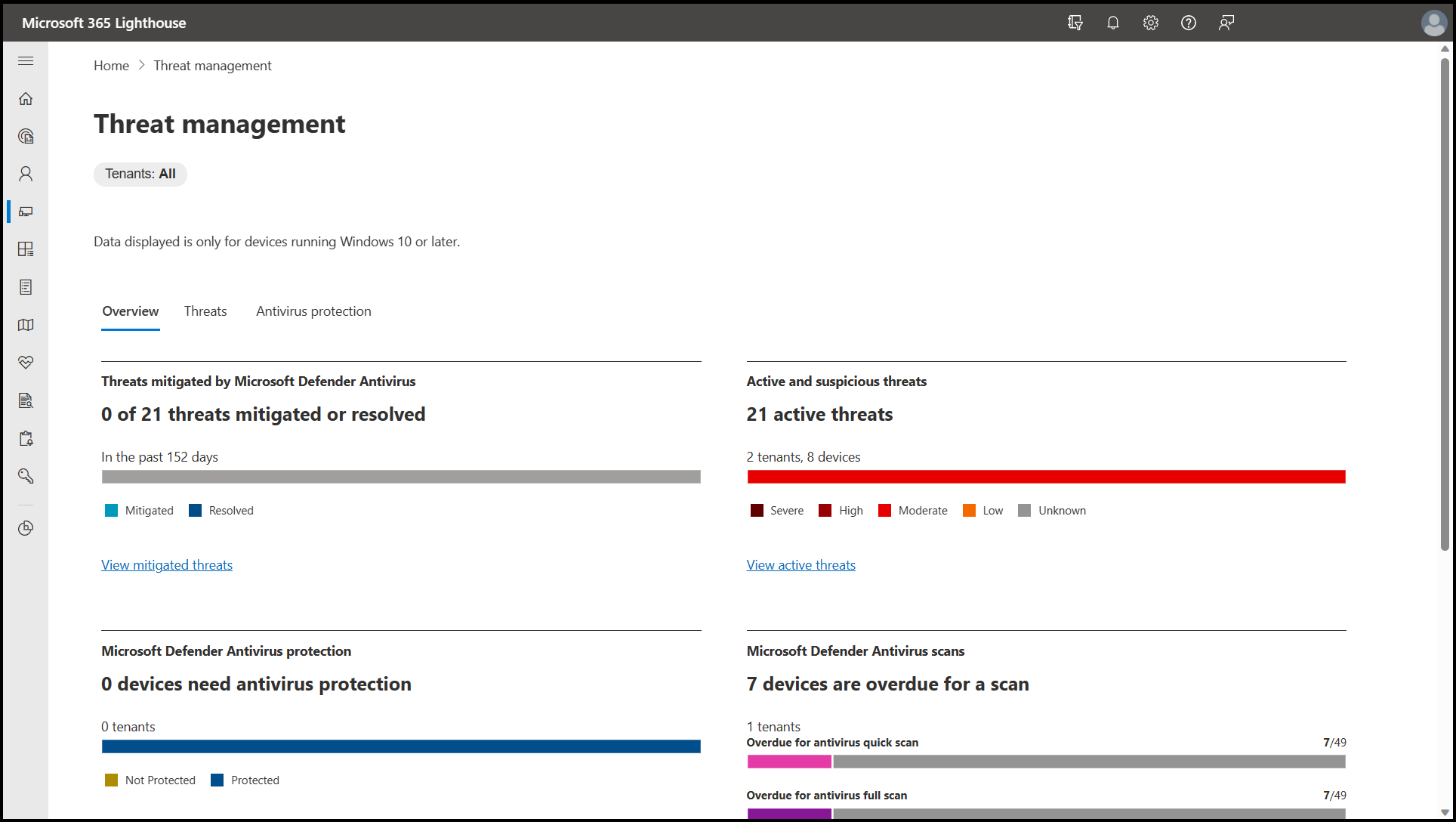1456x822 pixels.
Task: Open the Tenants: All filter
Action: coord(140,174)
